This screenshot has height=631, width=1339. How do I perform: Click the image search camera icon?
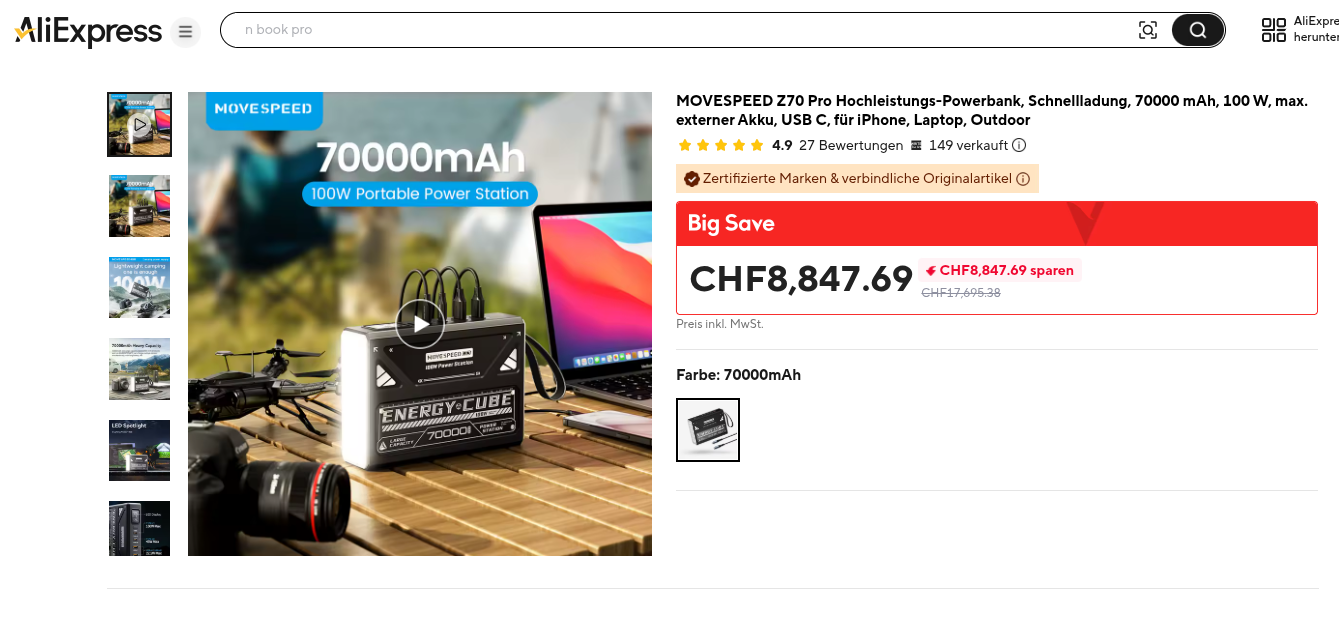1148,30
